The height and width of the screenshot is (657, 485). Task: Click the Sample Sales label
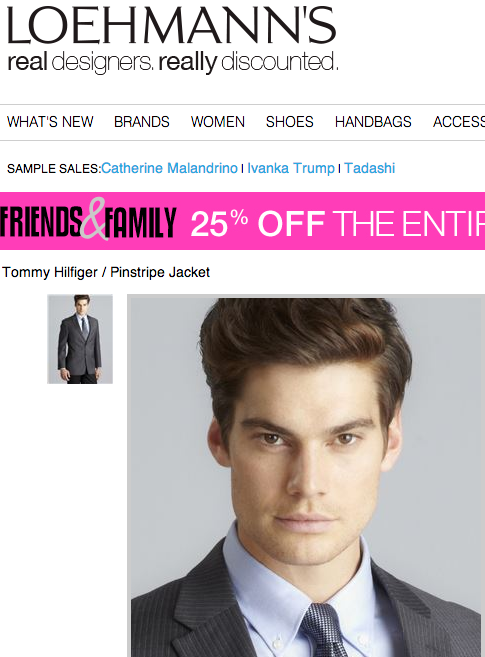54,168
